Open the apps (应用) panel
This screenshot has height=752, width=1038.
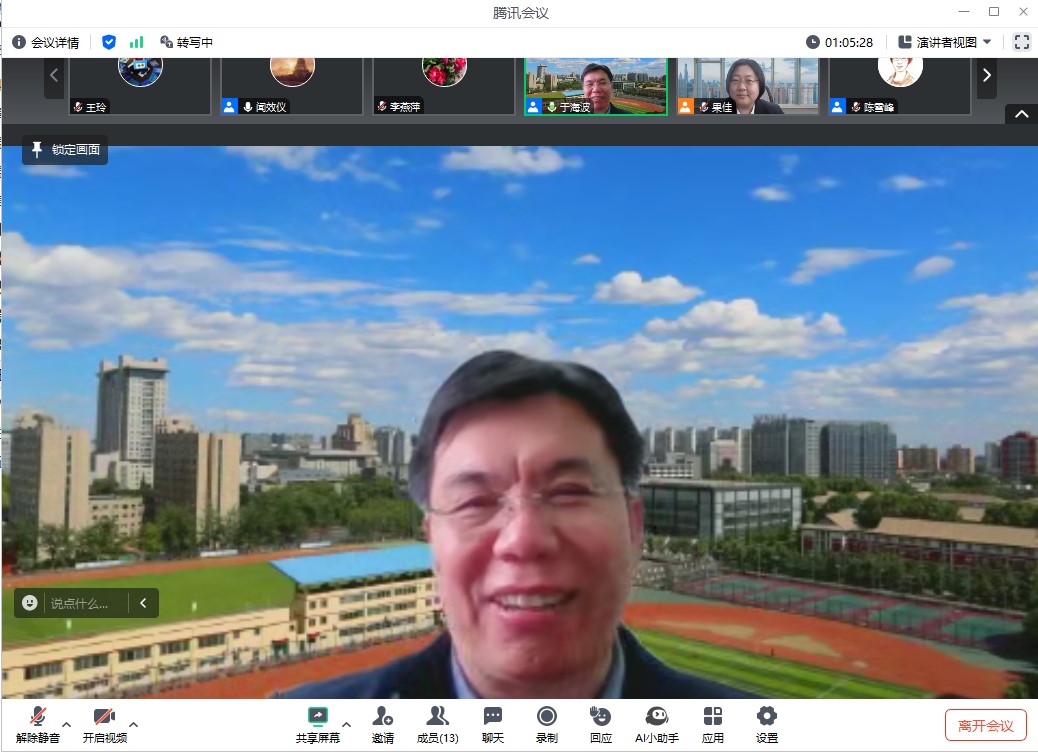(x=712, y=724)
